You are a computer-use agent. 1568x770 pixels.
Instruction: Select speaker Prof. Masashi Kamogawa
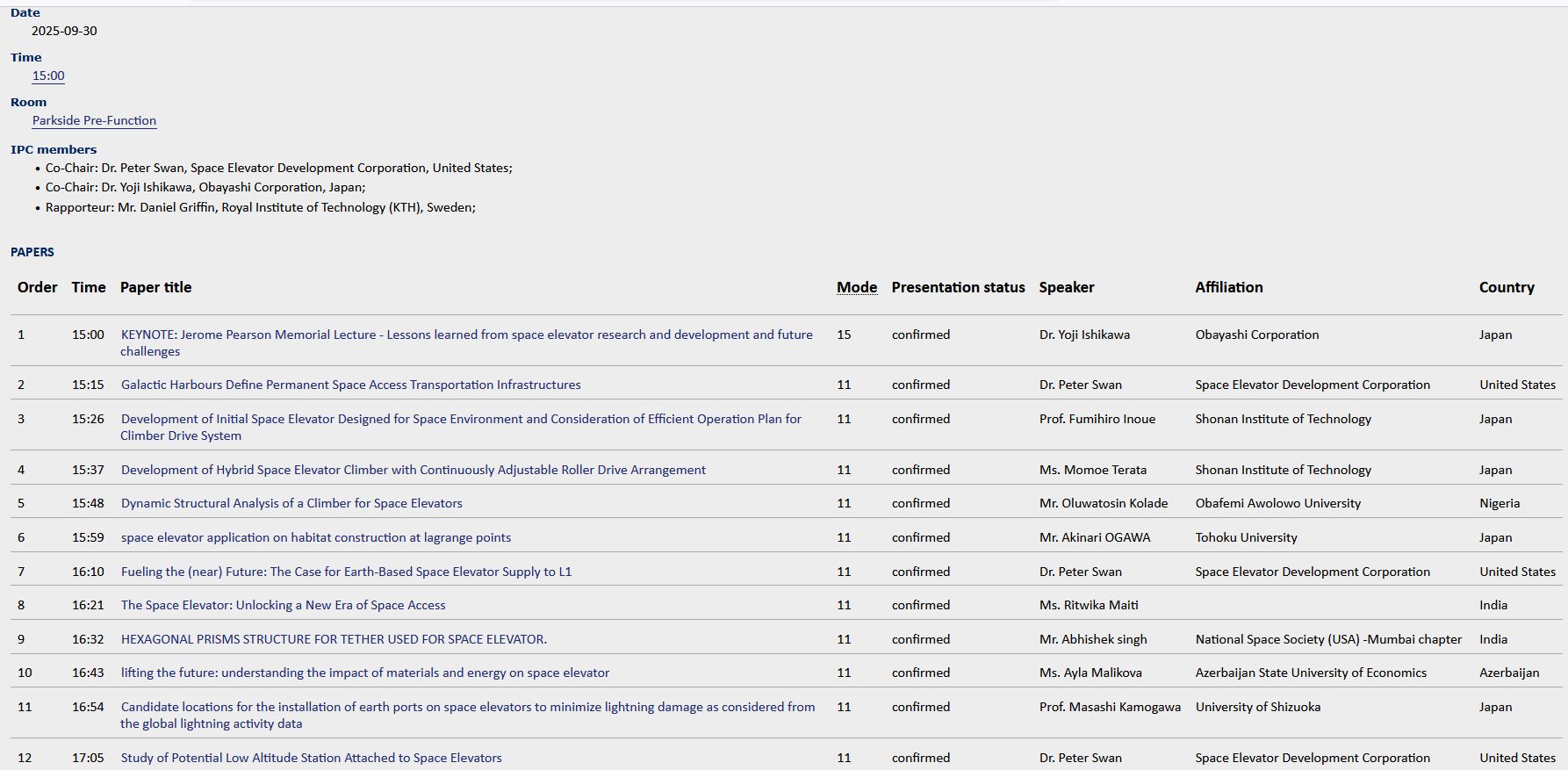pyautogui.click(x=1110, y=707)
